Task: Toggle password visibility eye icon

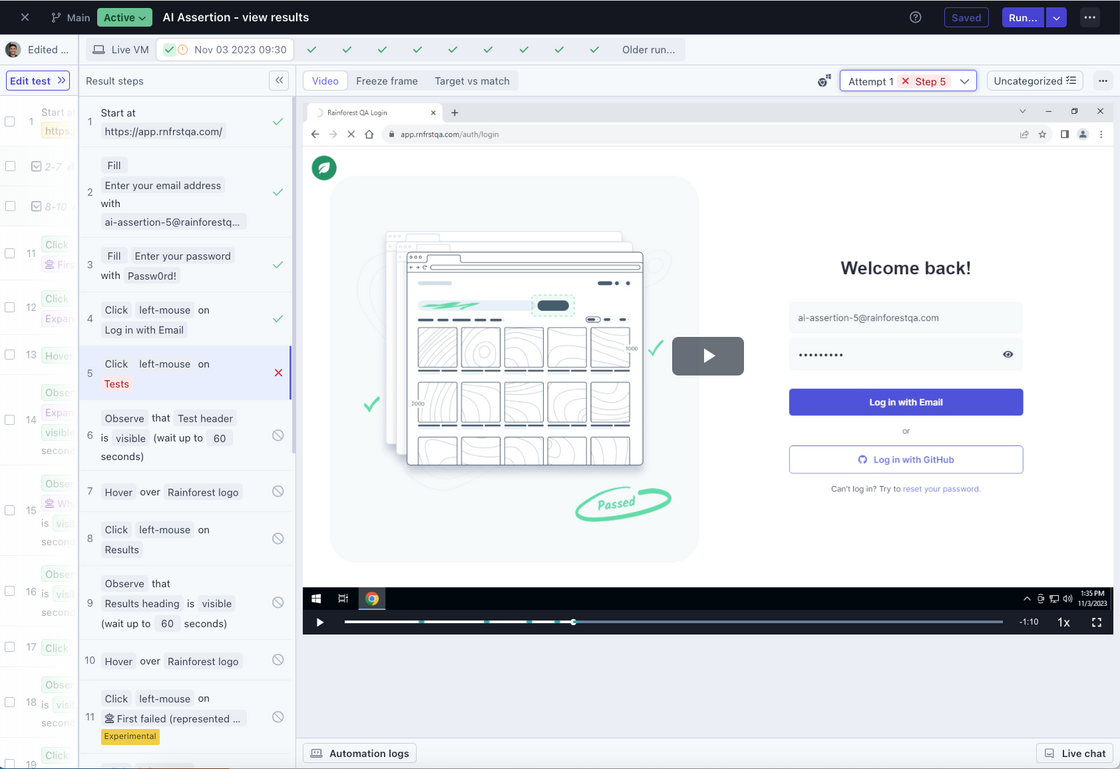Action: point(1007,354)
